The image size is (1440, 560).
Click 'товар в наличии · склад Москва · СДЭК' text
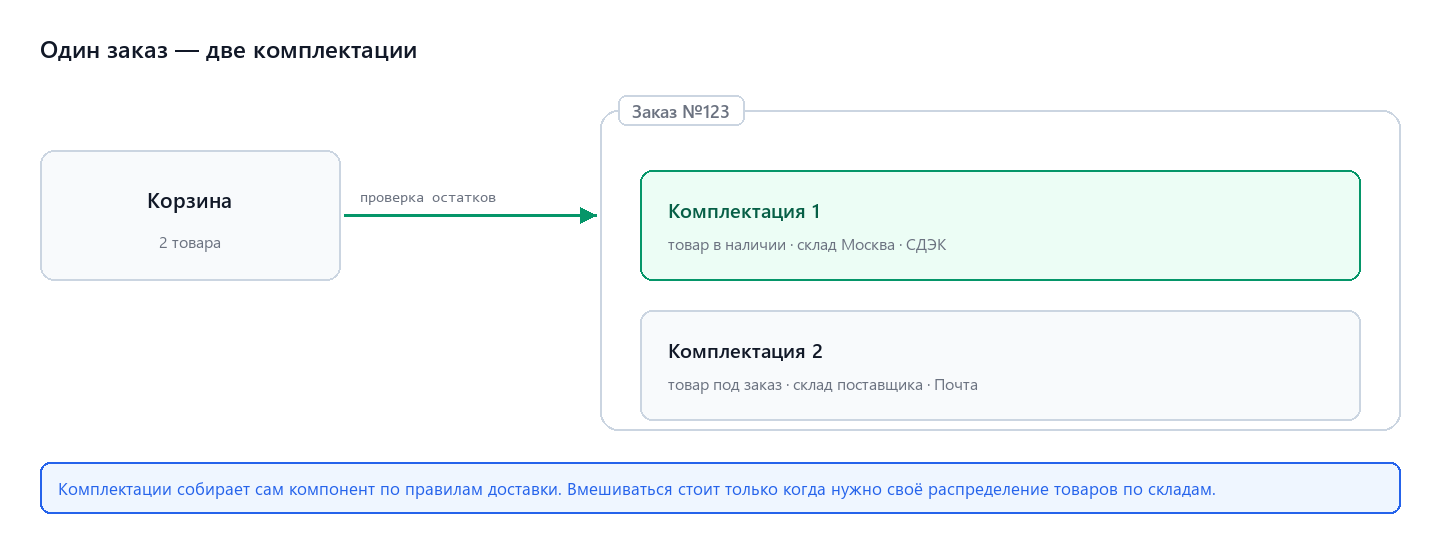coord(807,245)
